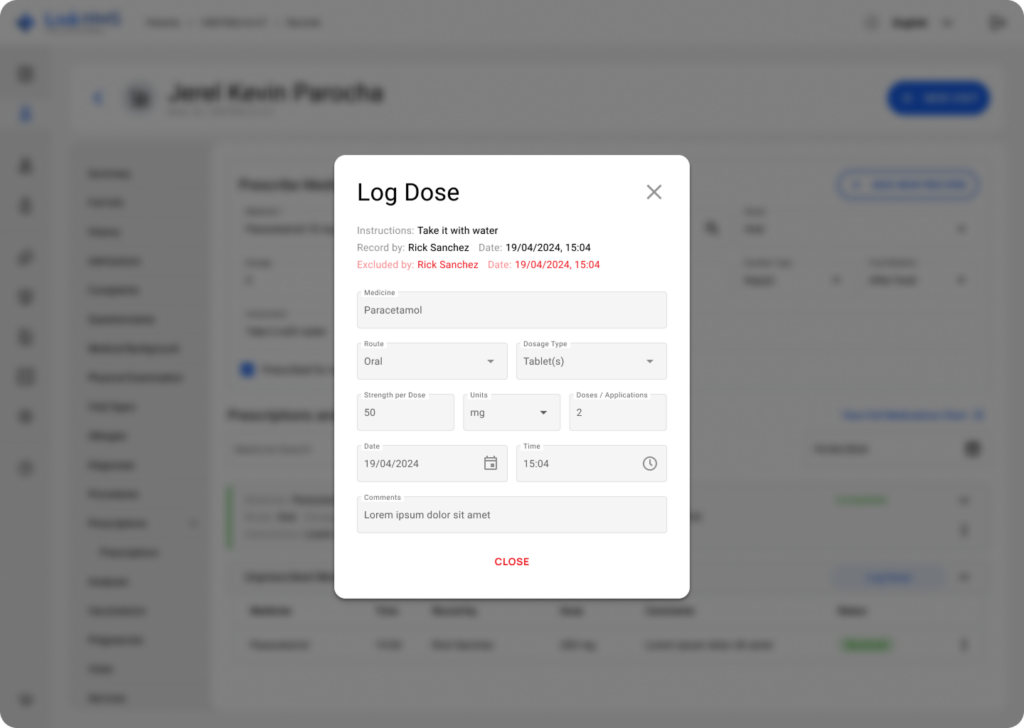The height and width of the screenshot is (728, 1024).
Task: Click the back arrow beside patient name
Action: tap(97, 98)
